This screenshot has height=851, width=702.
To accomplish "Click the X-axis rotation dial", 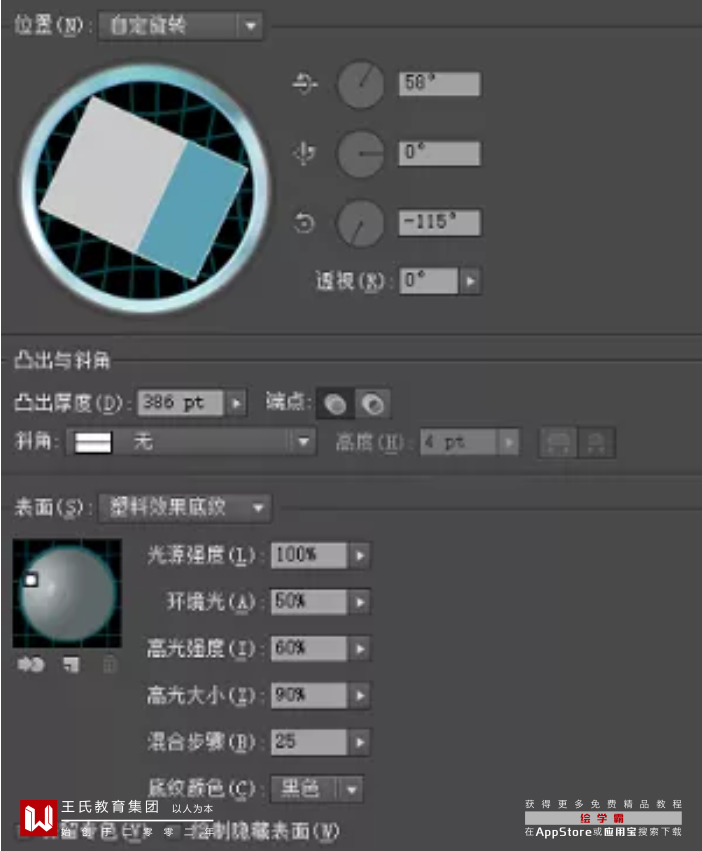I will pyautogui.click(x=361, y=84).
